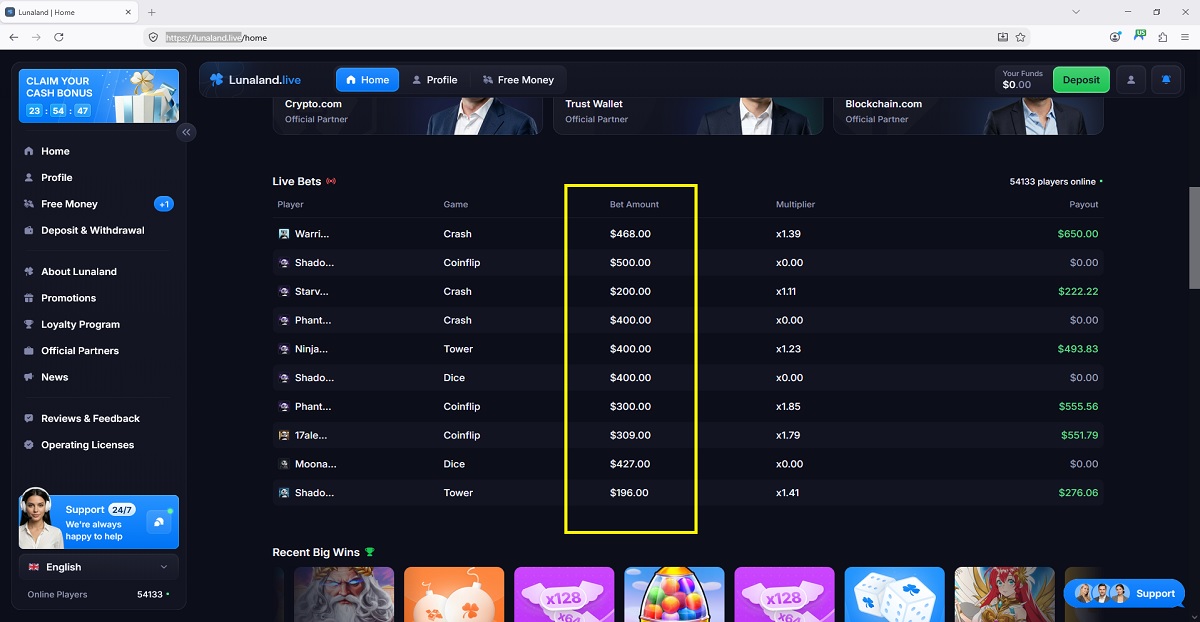Open the browser extensions puzzle icon
The width and height of the screenshot is (1200, 622).
point(1162,37)
